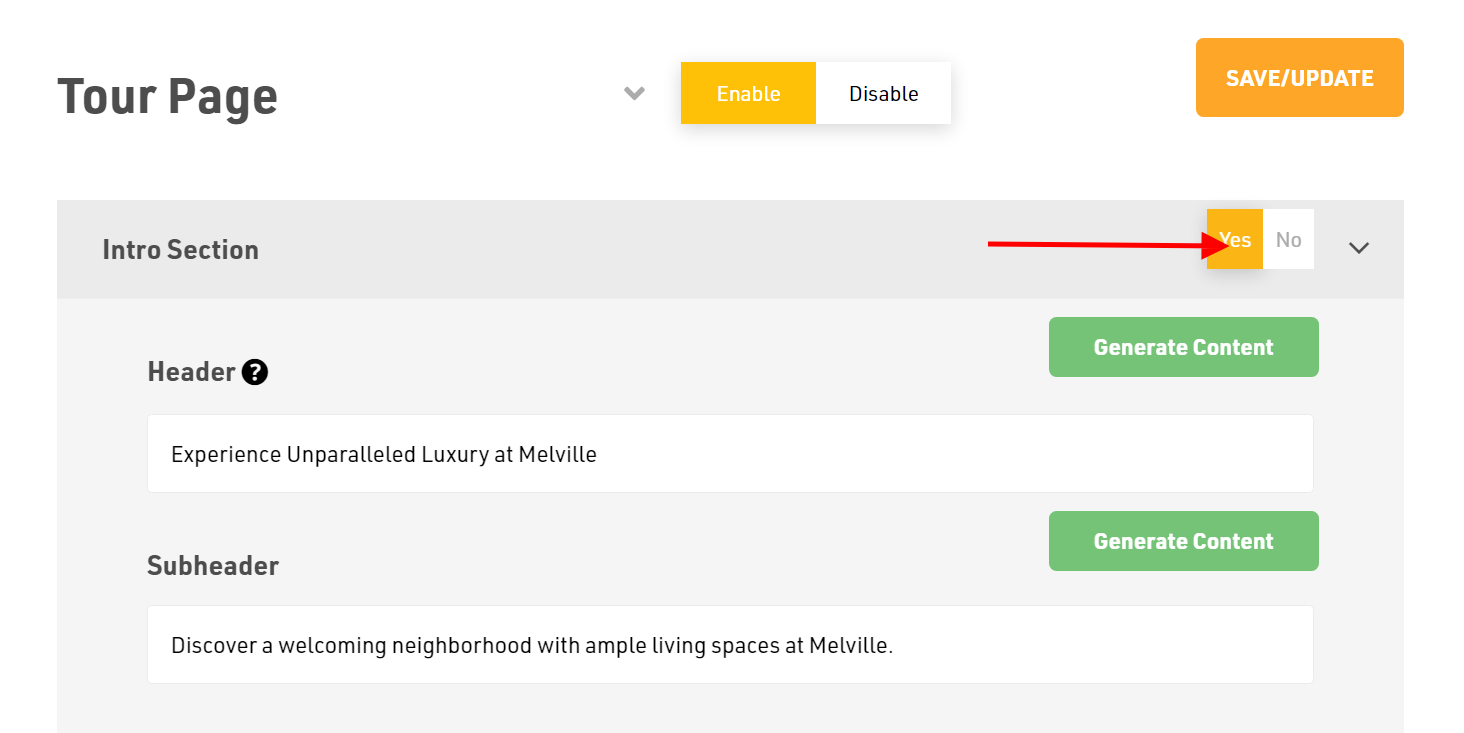The height and width of the screenshot is (733, 1464).
Task: Open the dropdown chevron beside Tour Page
Action: coord(634,93)
